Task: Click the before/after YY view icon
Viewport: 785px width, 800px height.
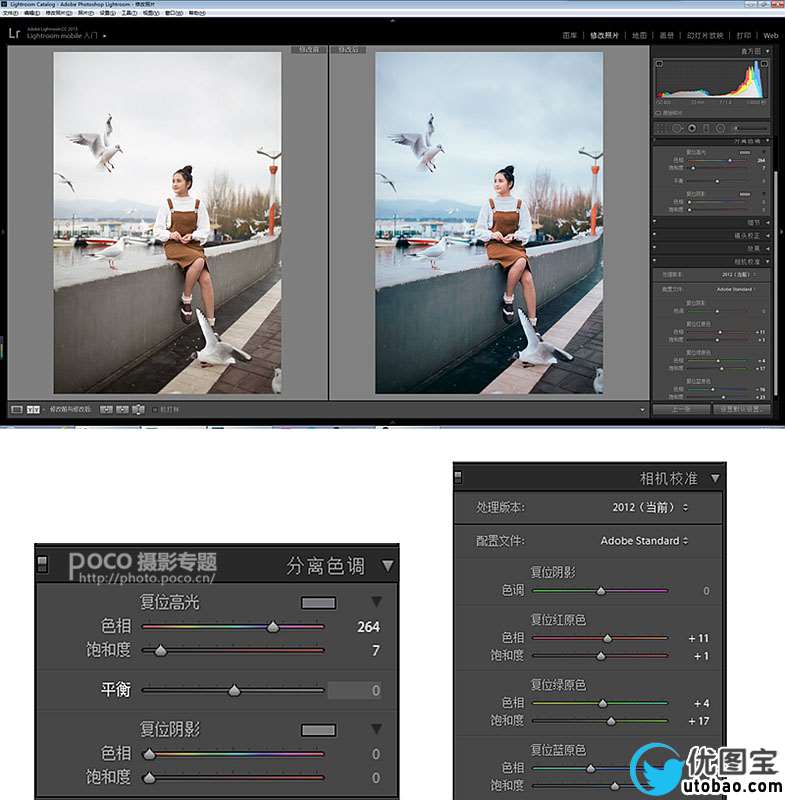Action: point(33,409)
